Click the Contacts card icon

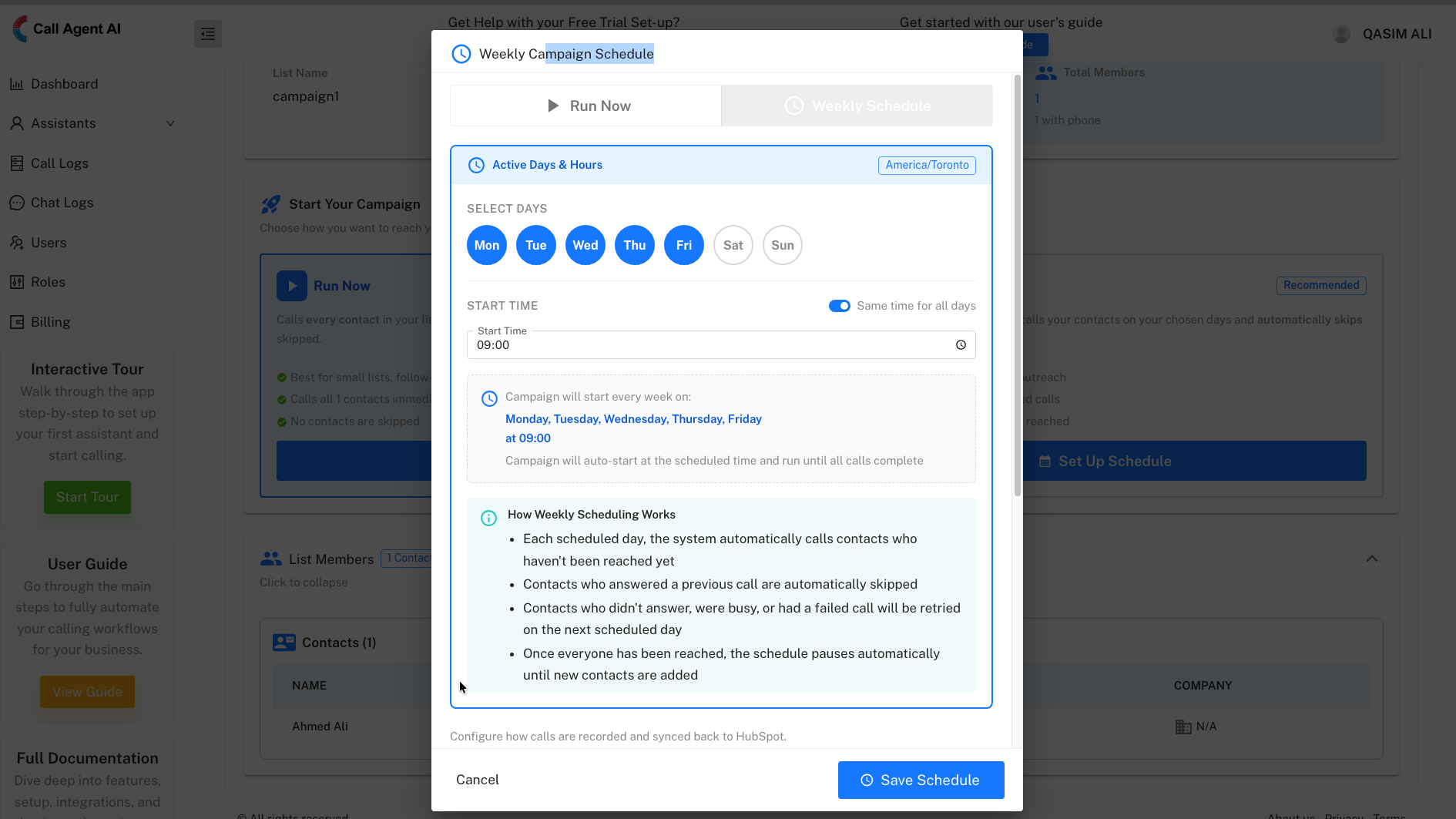click(x=284, y=643)
